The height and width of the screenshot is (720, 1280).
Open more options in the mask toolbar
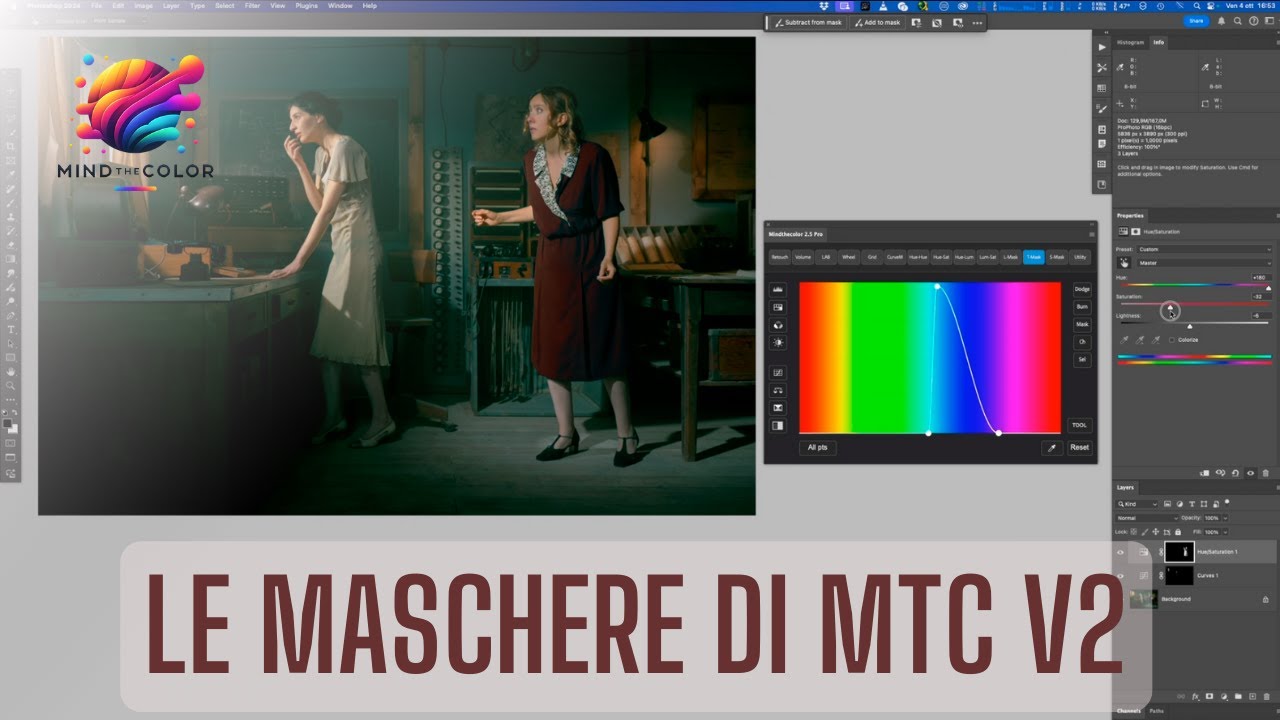[x=977, y=22]
